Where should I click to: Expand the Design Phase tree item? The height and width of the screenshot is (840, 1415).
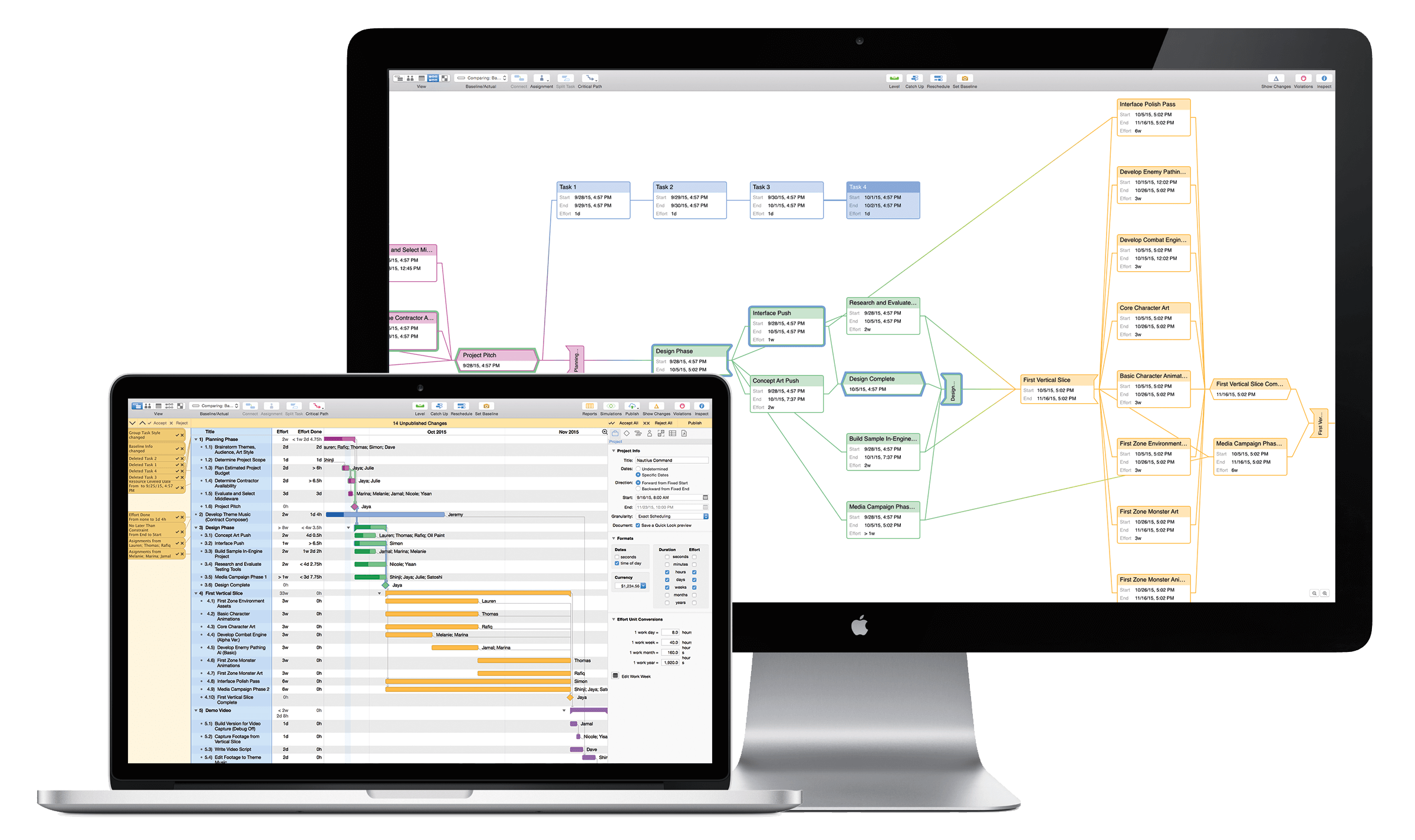196,528
